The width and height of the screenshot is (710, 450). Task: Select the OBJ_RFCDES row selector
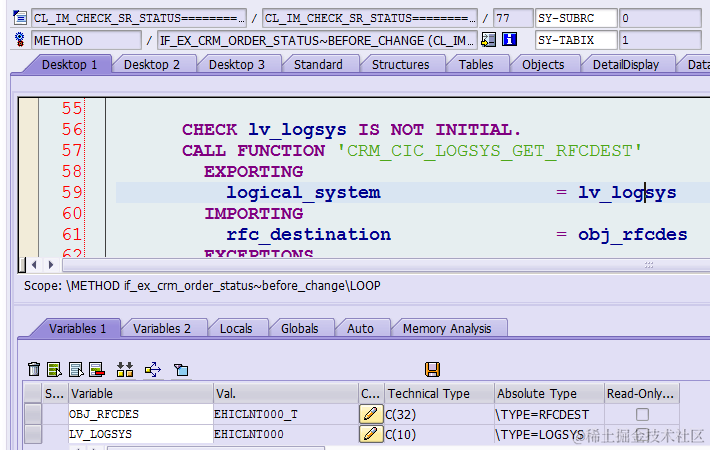33,414
